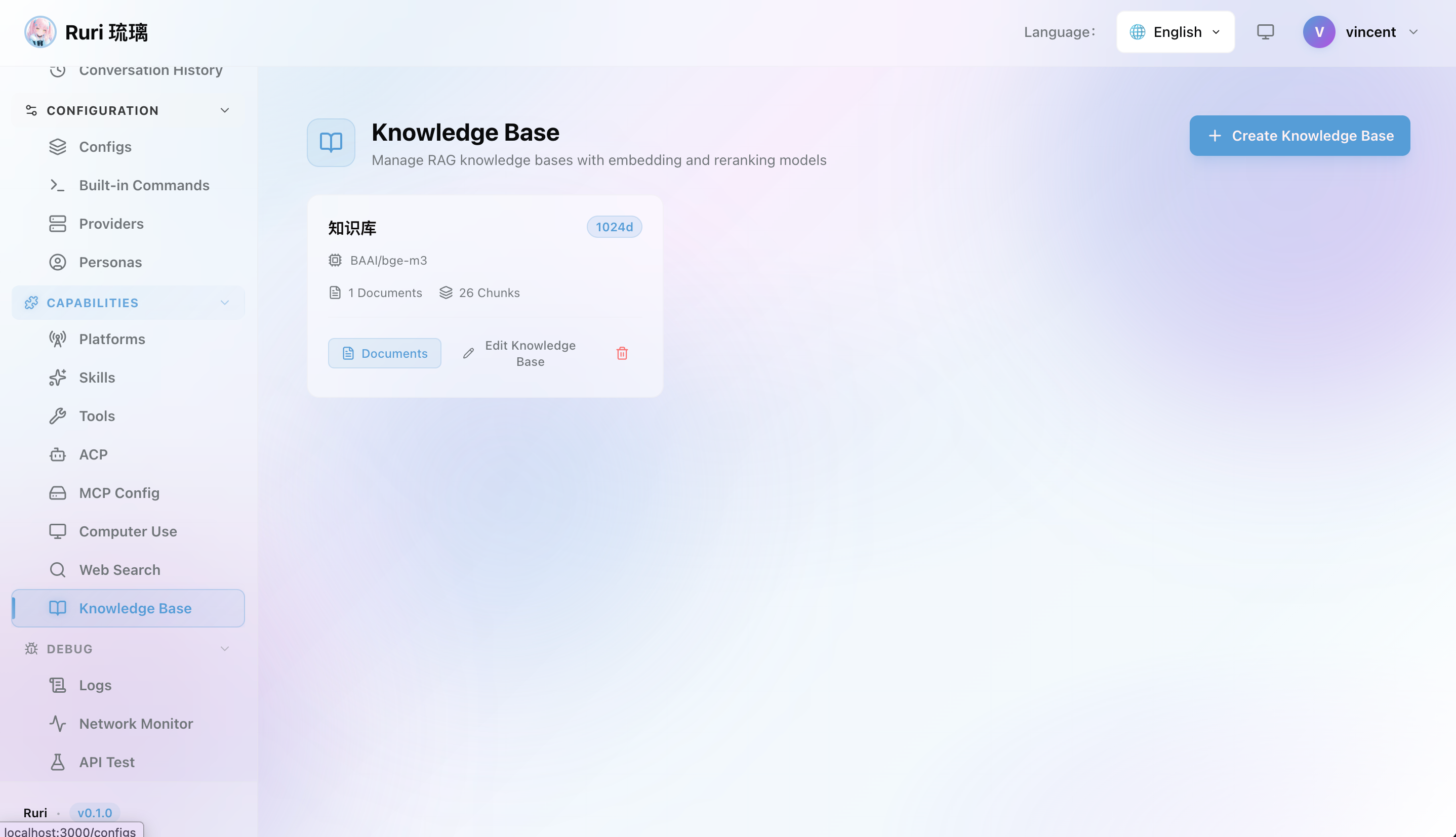Click the ACP robot icon

(58, 455)
